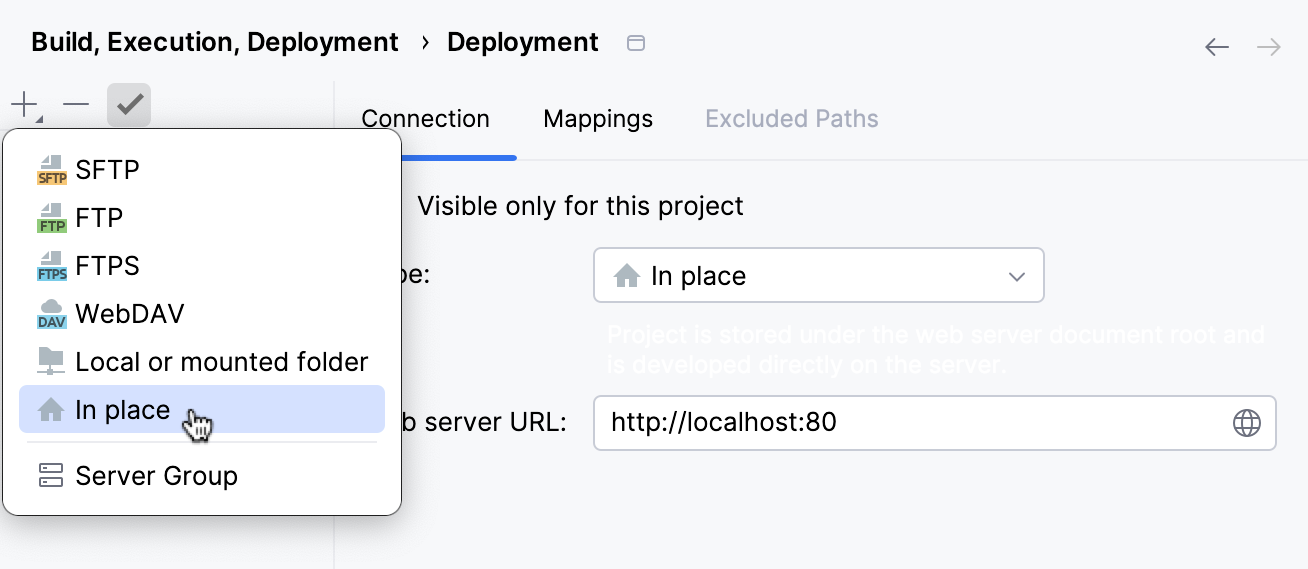This screenshot has width=1308, height=569.
Task: Navigate forward with the right arrow
Action: (x=1268, y=47)
